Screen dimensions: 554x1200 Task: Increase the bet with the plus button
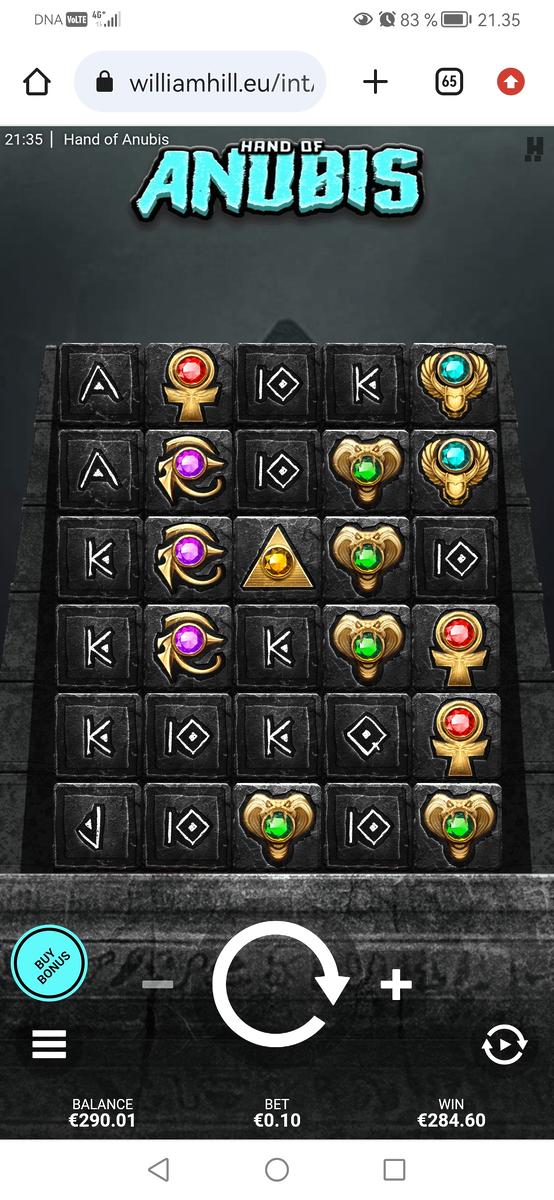(396, 985)
